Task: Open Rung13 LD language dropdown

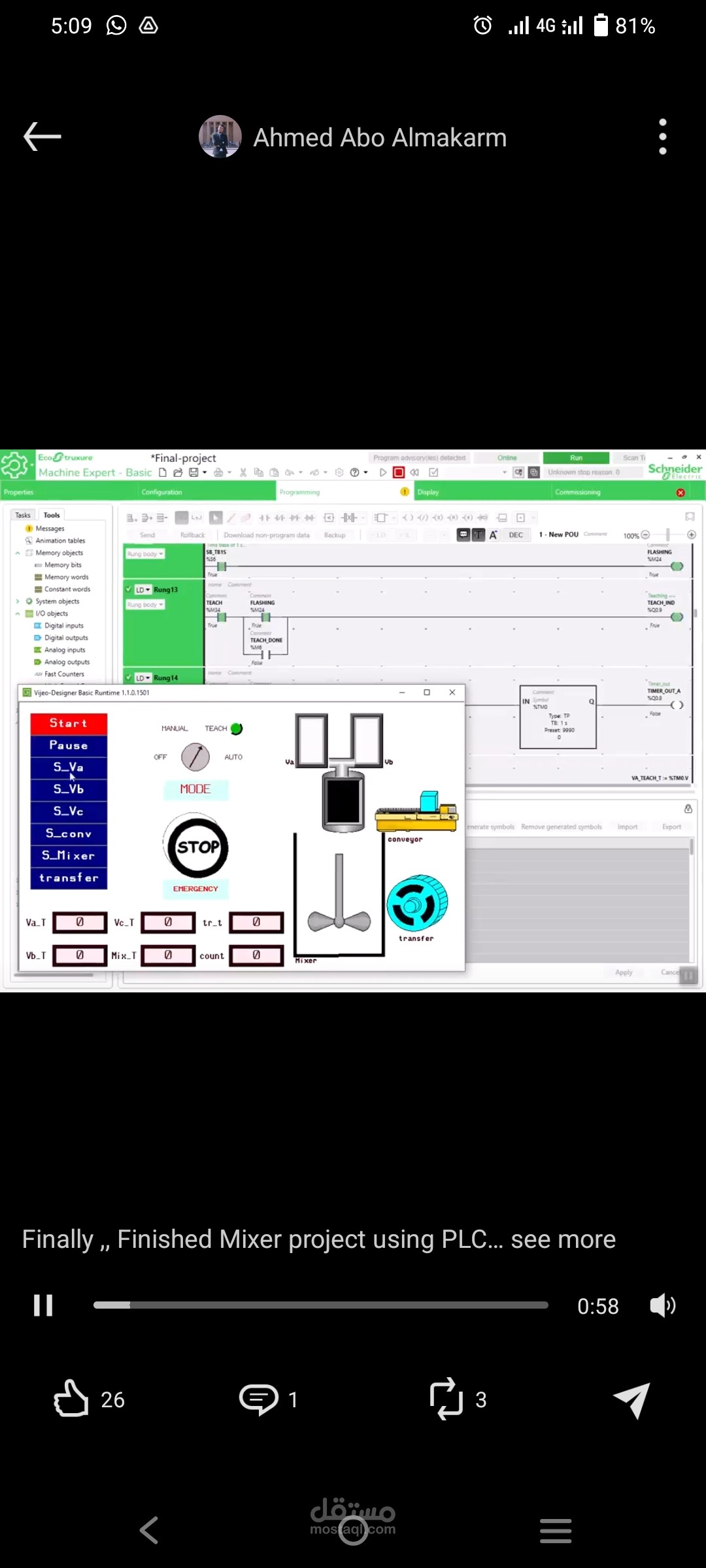Action: click(143, 589)
